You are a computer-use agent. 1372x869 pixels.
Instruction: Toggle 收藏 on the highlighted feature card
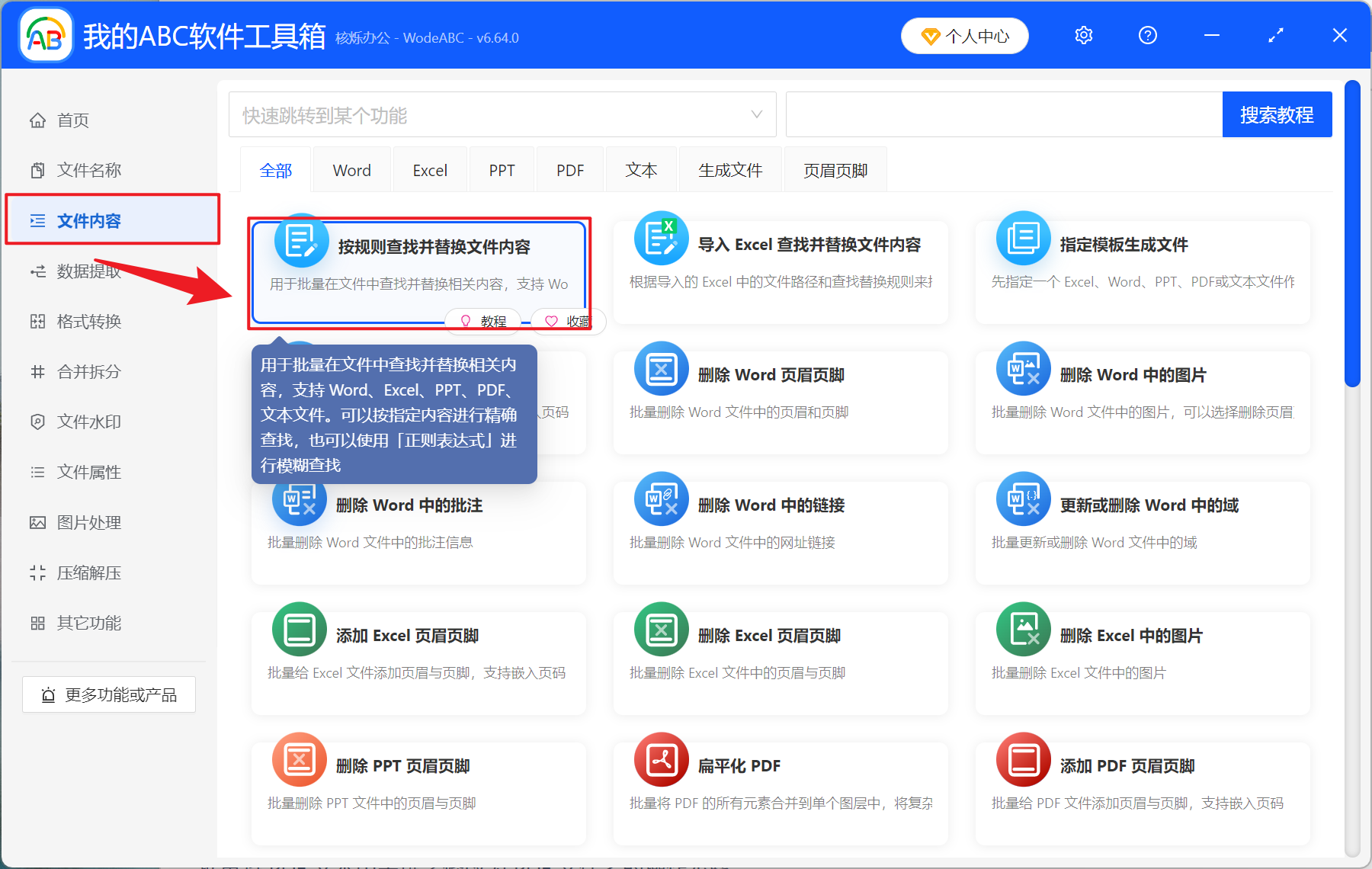568,321
